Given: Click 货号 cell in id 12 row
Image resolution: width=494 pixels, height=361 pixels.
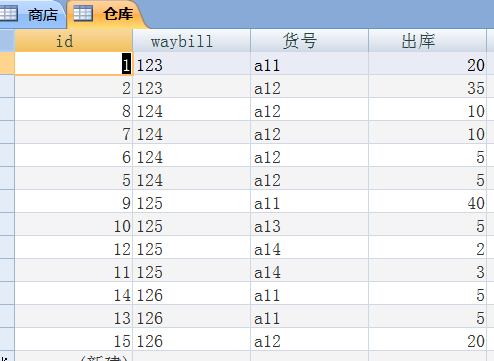Looking at the screenshot, I should (309, 247).
